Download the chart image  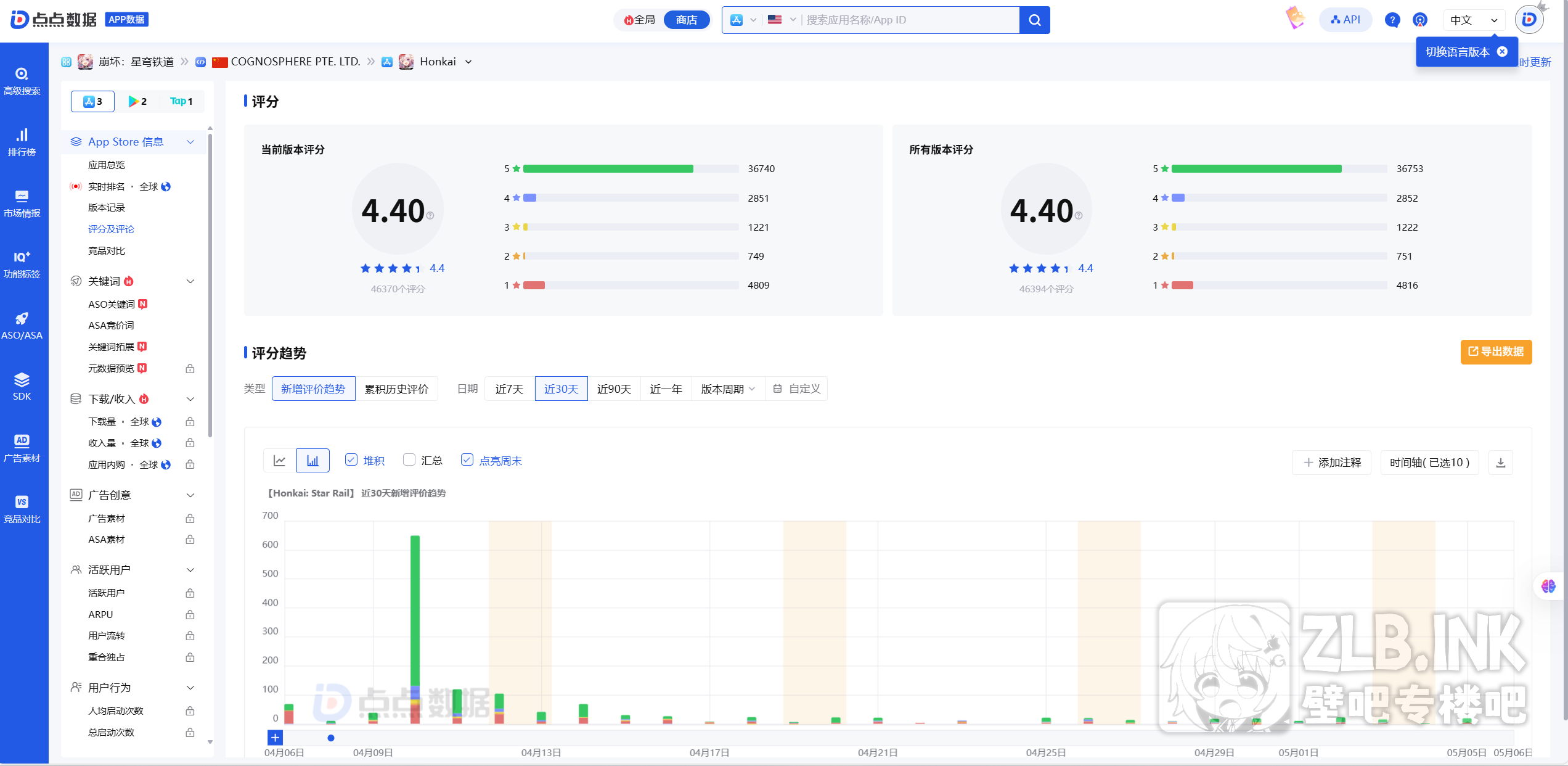pyautogui.click(x=1501, y=463)
